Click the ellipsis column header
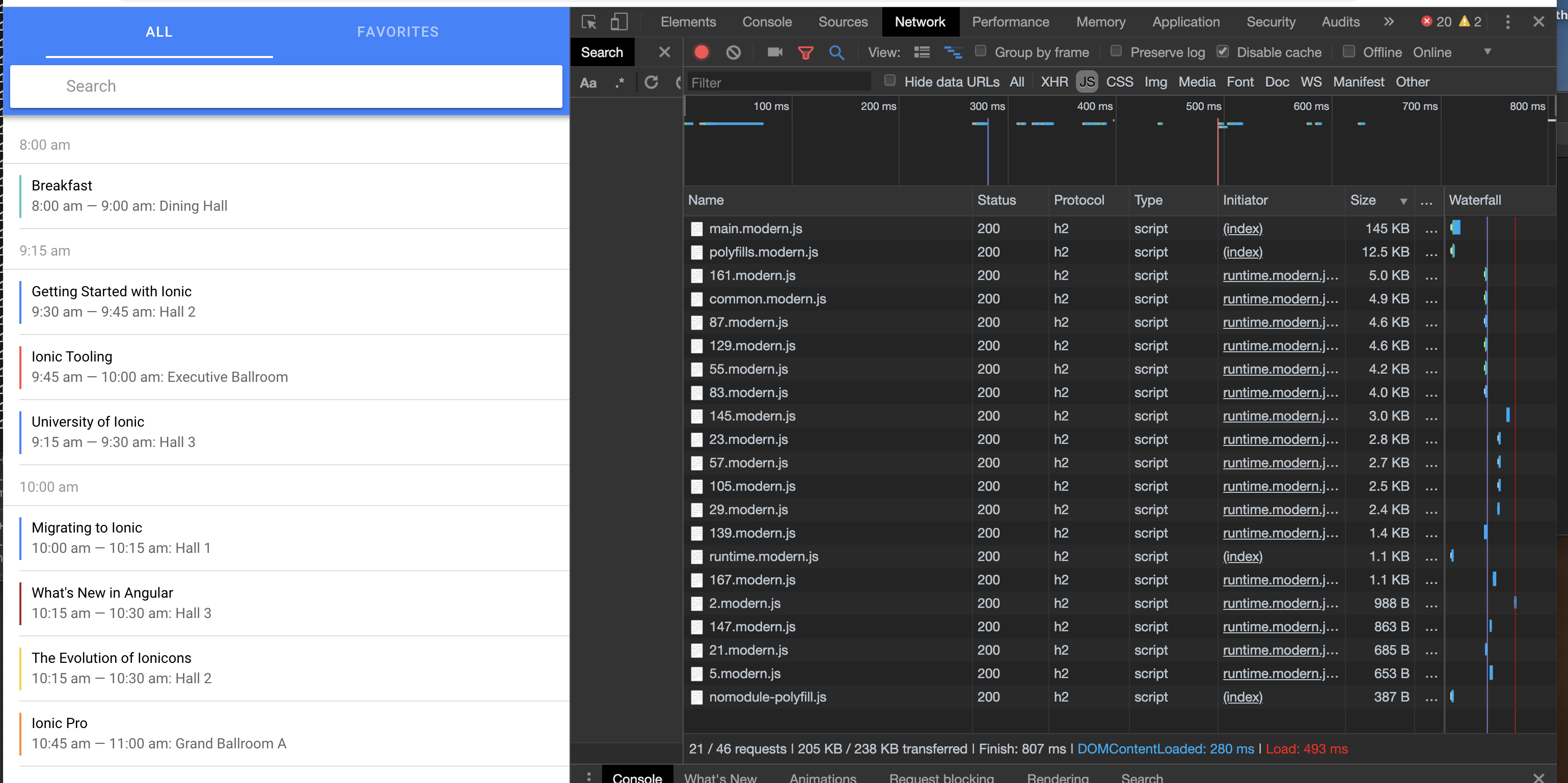Image resolution: width=1568 pixels, height=783 pixels. (x=1426, y=201)
